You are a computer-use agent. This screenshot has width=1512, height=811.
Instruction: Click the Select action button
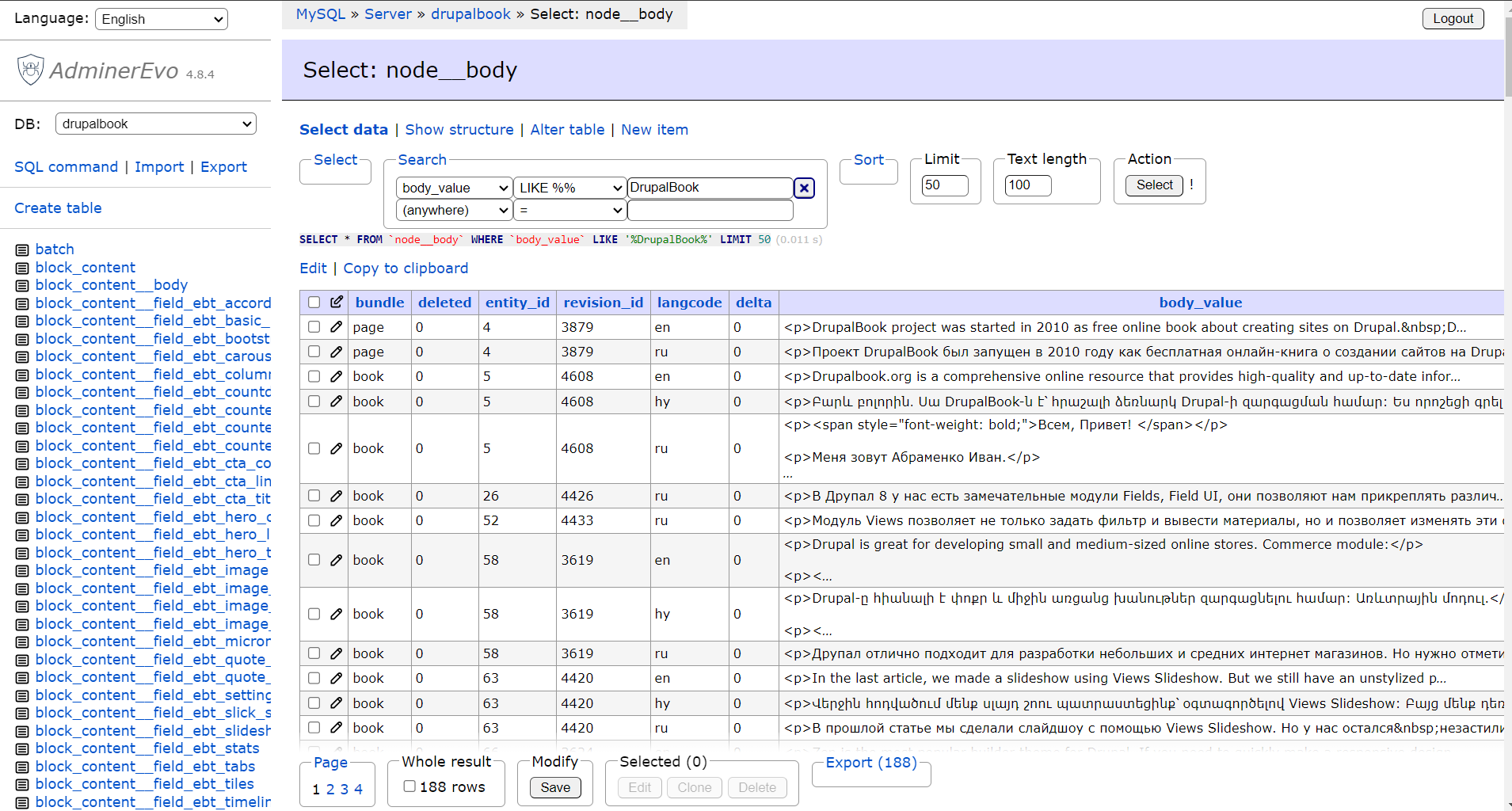pyautogui.click(x=1154, y=185)
